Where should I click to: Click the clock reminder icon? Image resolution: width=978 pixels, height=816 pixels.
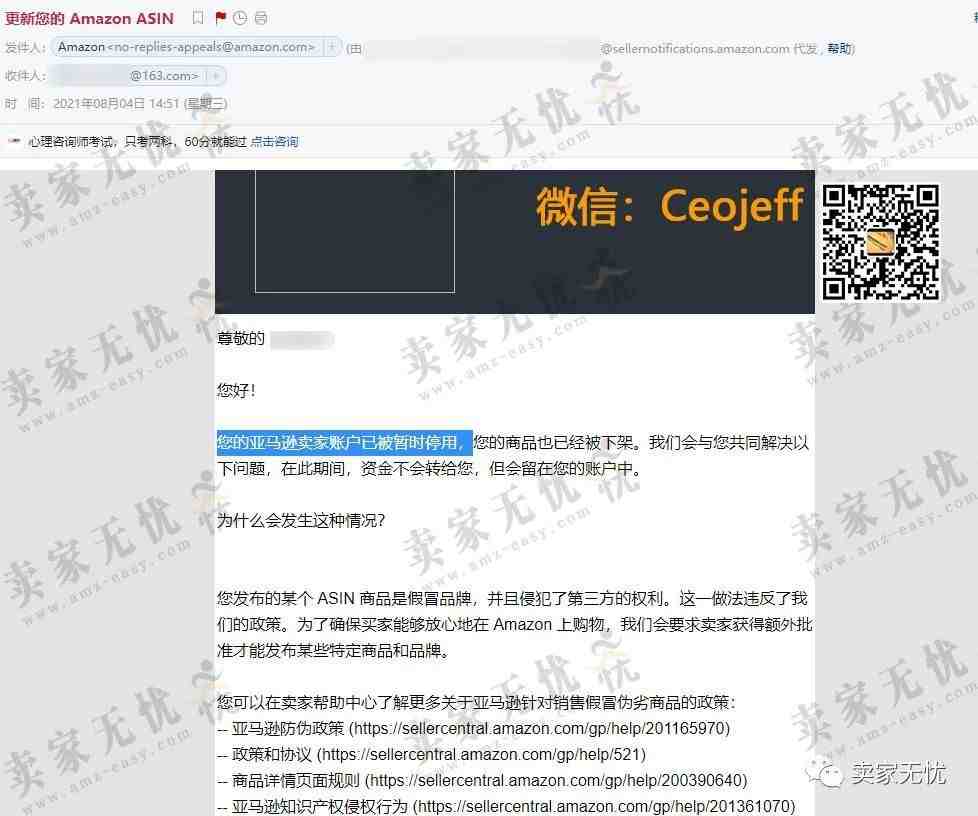pyautogui.click(x=240, y=18)
